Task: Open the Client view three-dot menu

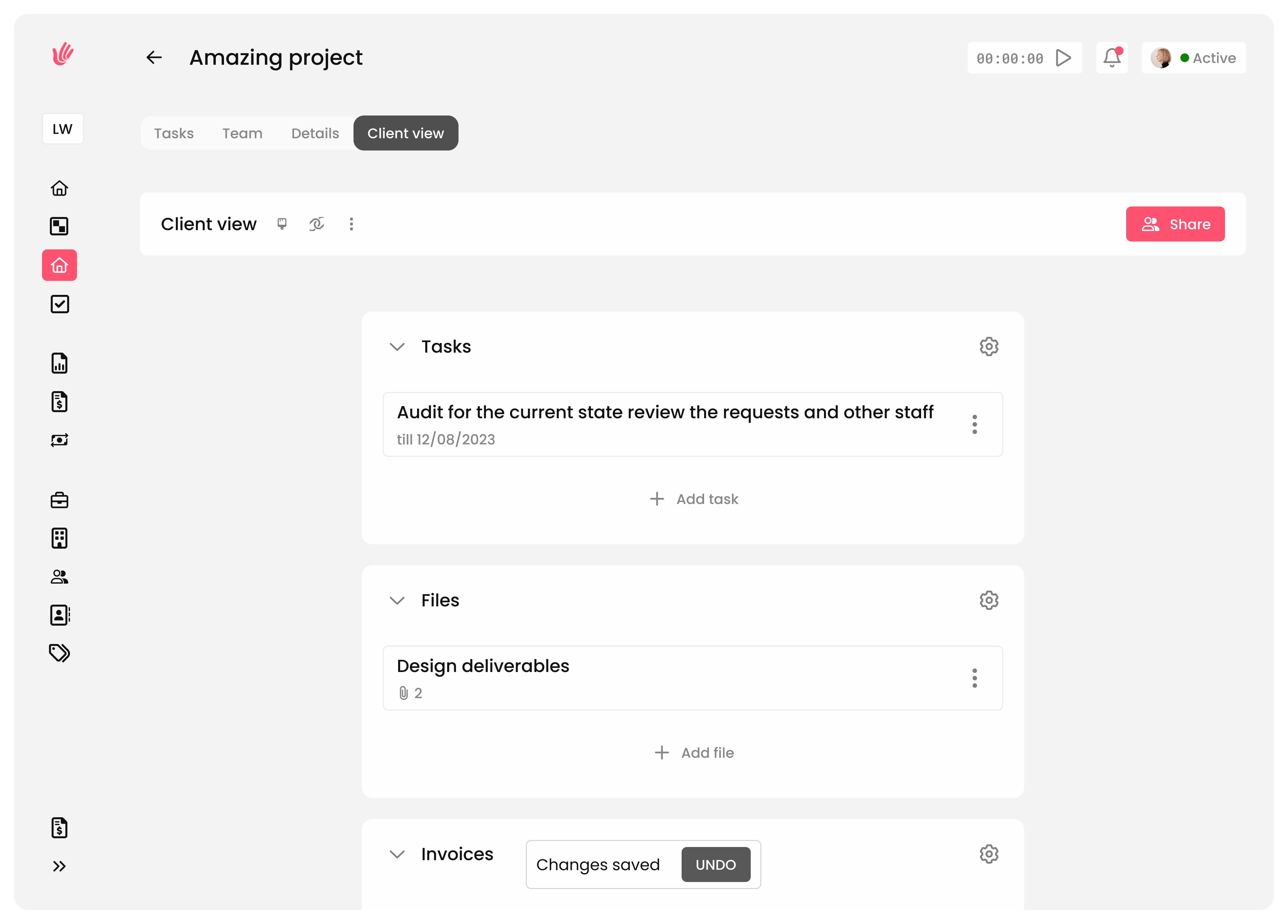Action: tap(351, 224)
